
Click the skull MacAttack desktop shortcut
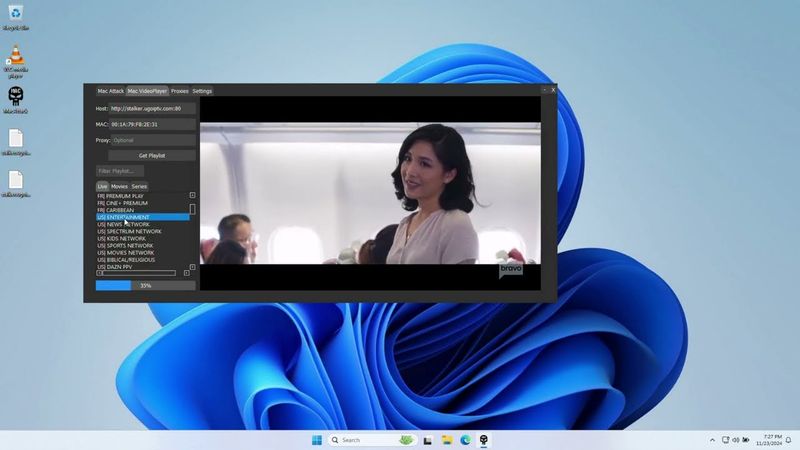(x=15, y=96)
